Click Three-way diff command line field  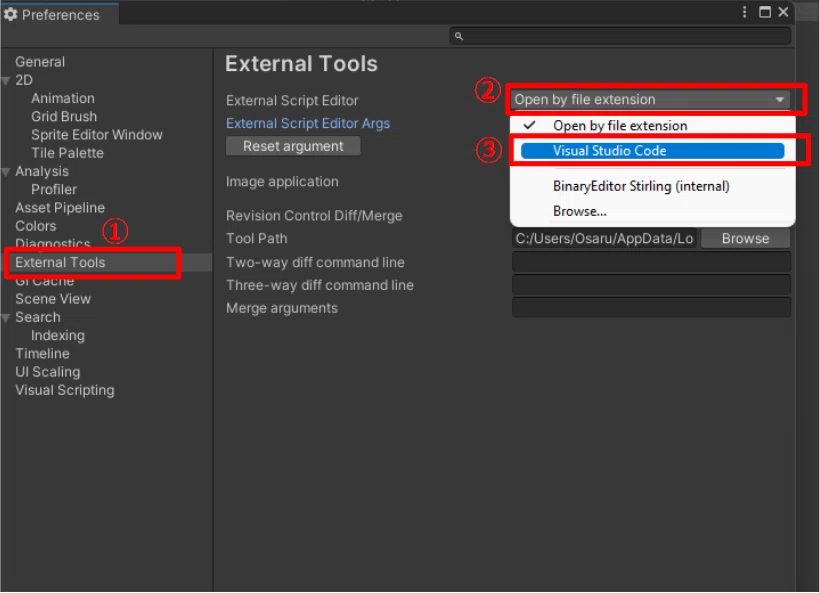[651, 285]
